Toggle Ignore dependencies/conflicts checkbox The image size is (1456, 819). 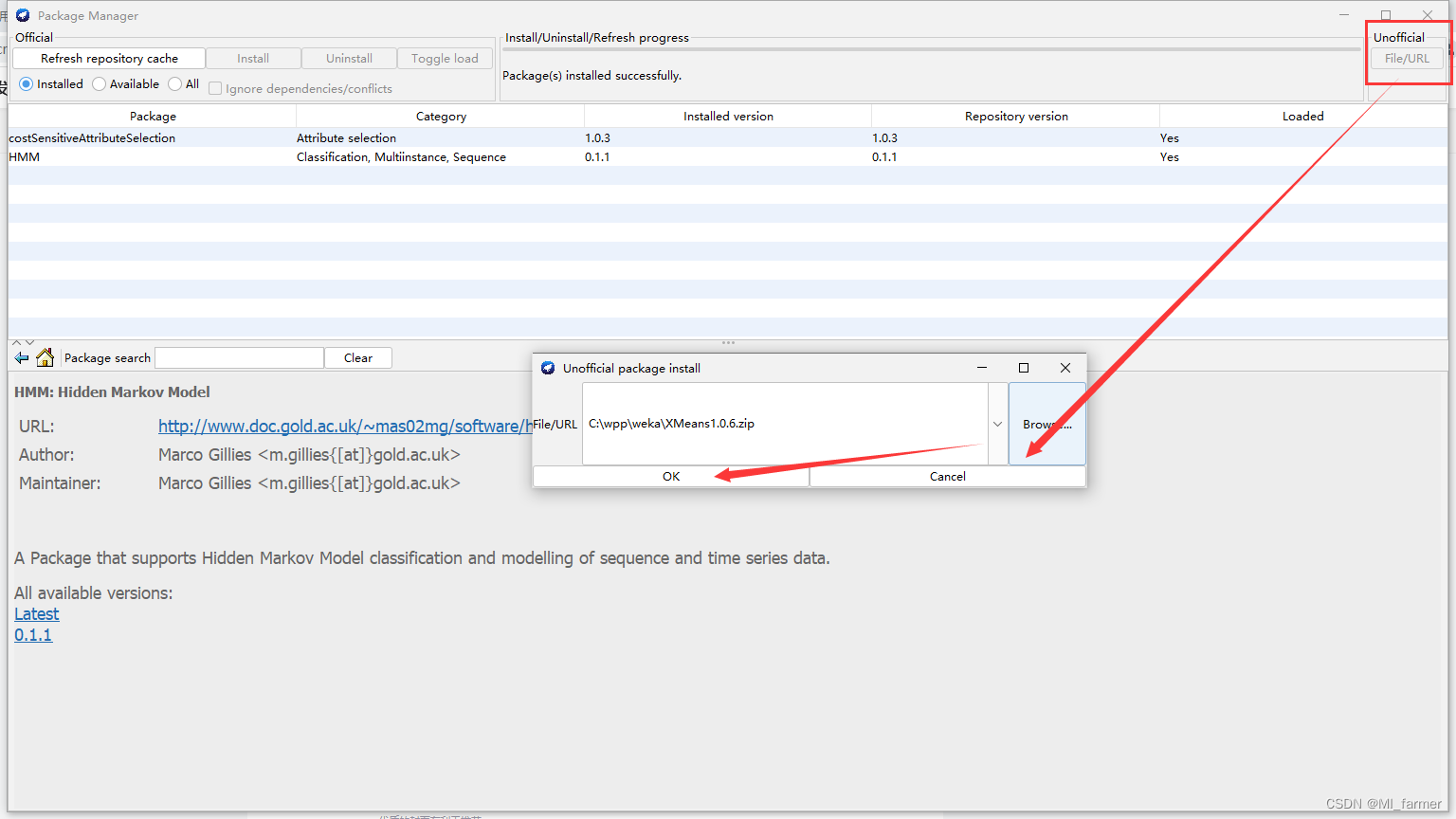(300, 88)
